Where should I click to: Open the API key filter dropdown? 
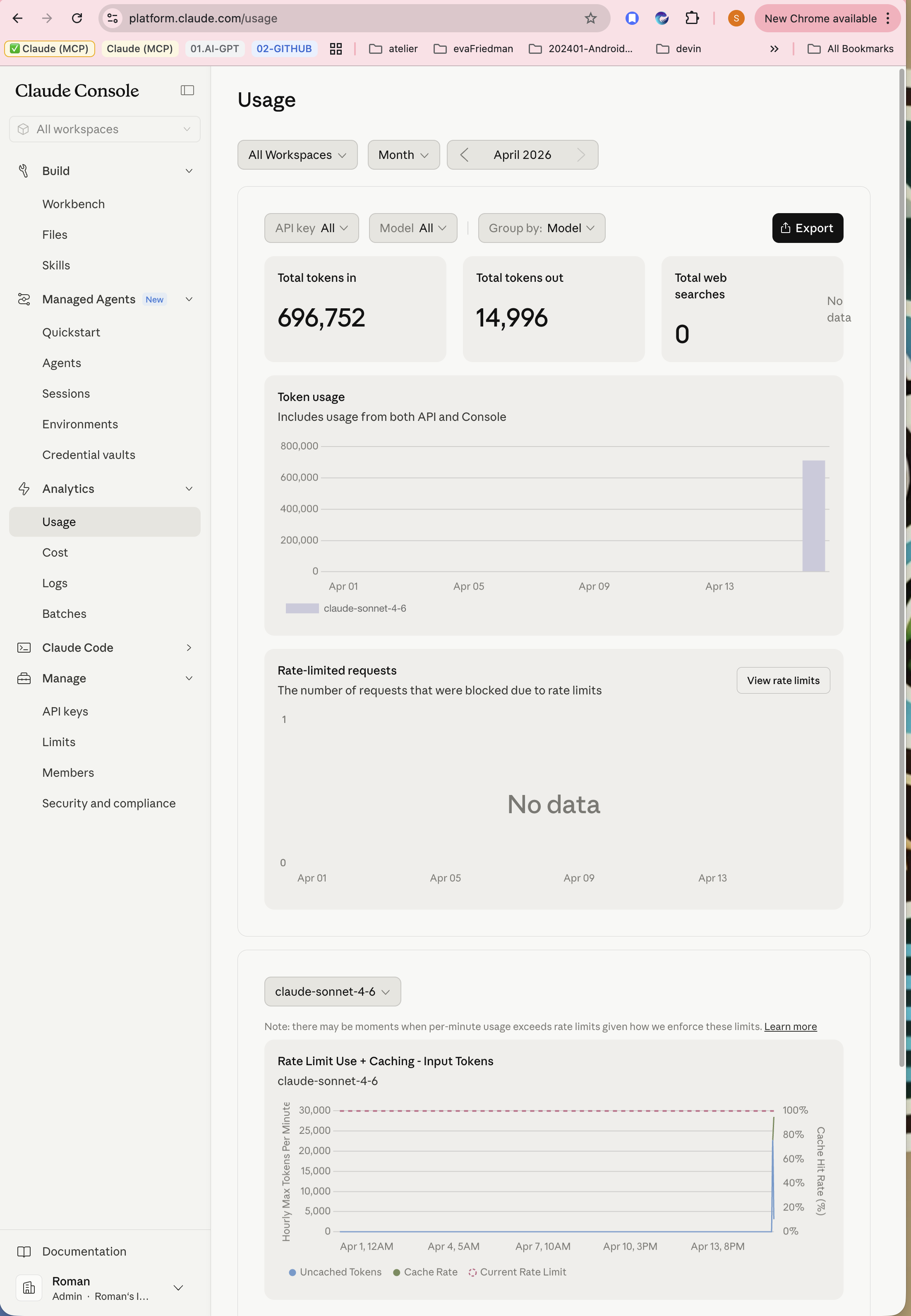click(x=312, y=228)
